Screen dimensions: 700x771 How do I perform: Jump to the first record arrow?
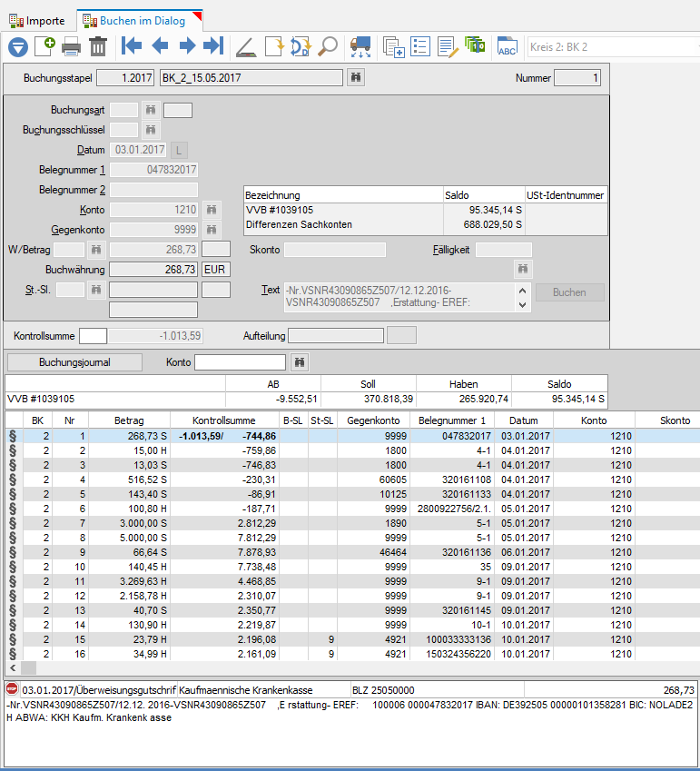131,46
